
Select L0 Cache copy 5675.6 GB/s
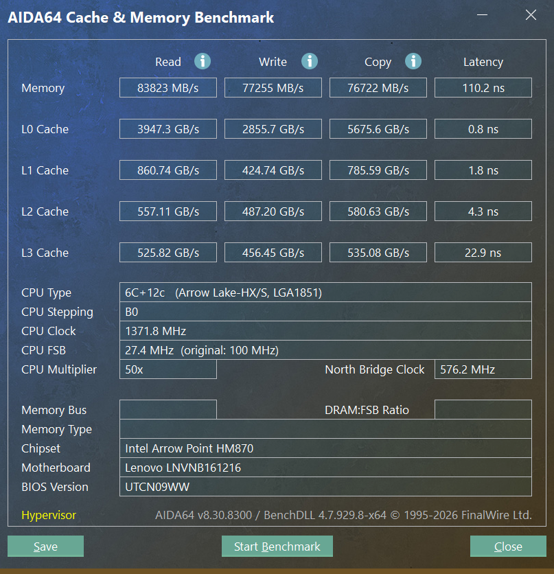click(x=378, y=129)
